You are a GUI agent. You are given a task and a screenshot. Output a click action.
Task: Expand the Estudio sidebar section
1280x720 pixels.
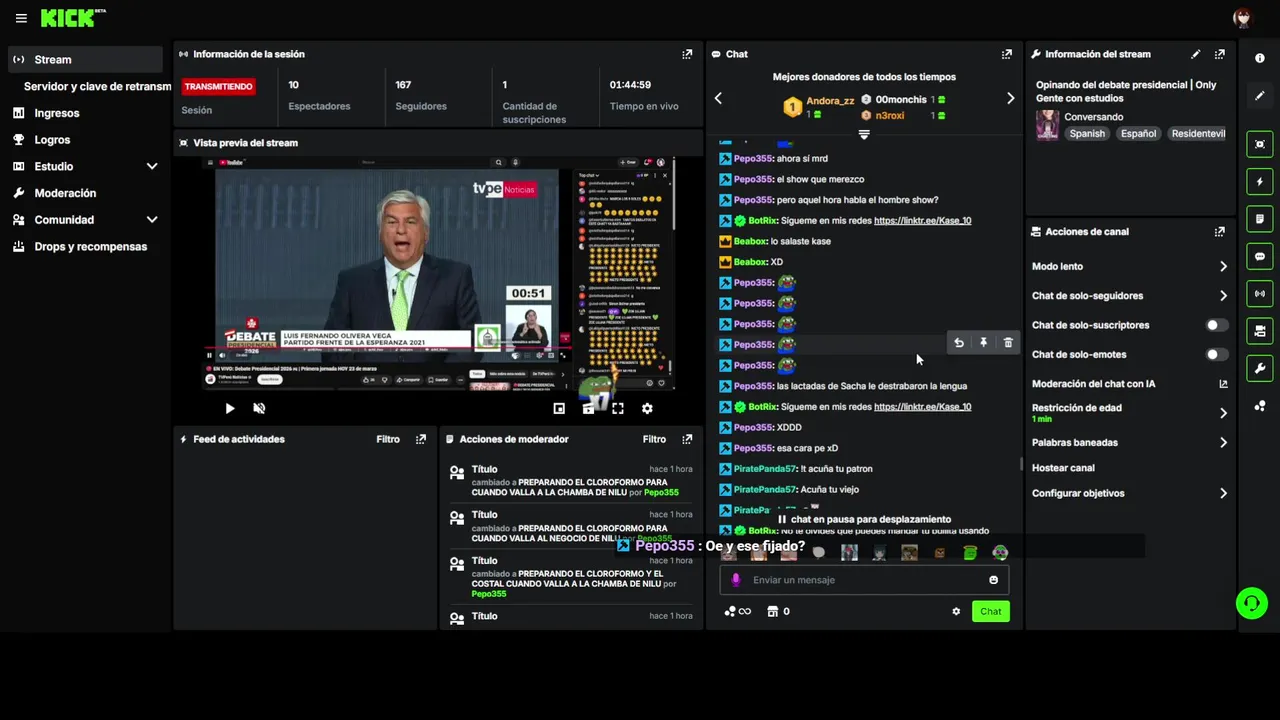(x=152, y=166)
